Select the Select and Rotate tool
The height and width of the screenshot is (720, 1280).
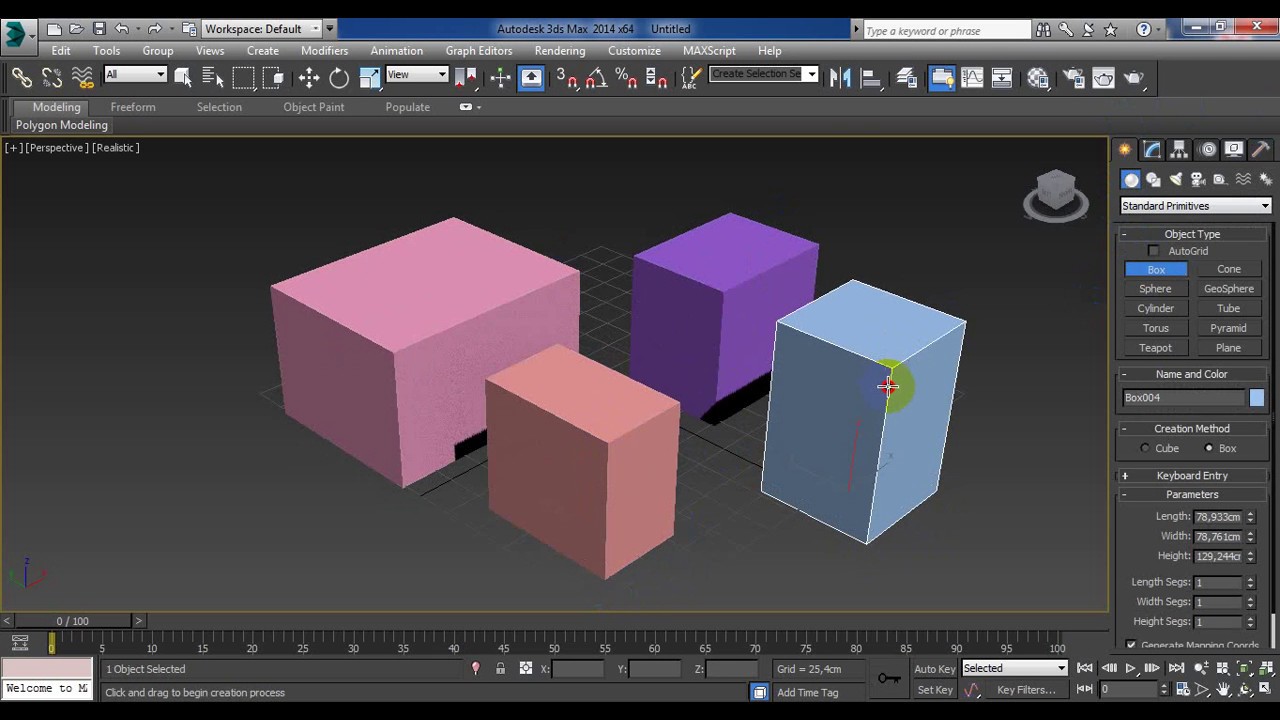(x=339, y=77)
